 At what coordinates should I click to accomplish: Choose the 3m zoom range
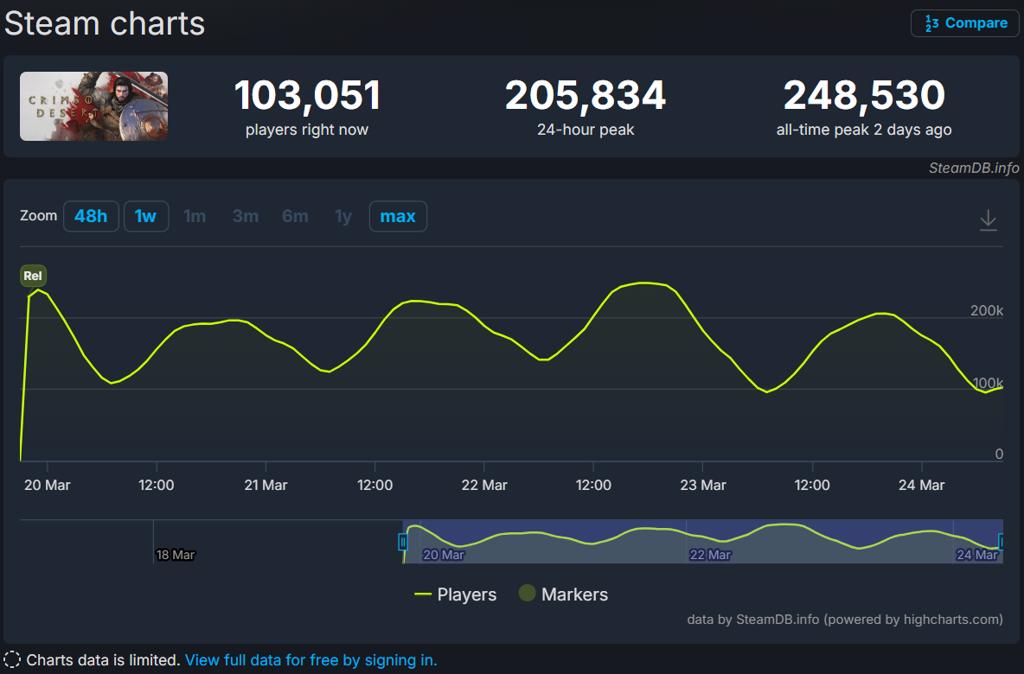[x=245, y=216]
